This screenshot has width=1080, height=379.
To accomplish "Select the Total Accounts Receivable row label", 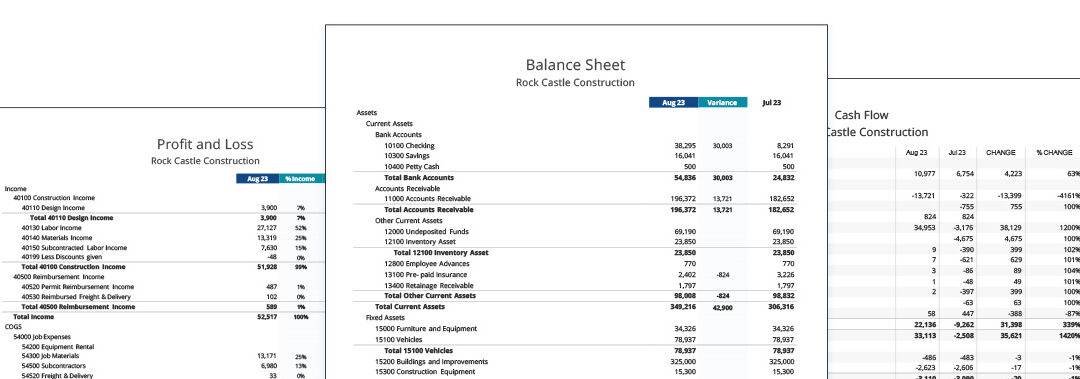I will (428, 209).
